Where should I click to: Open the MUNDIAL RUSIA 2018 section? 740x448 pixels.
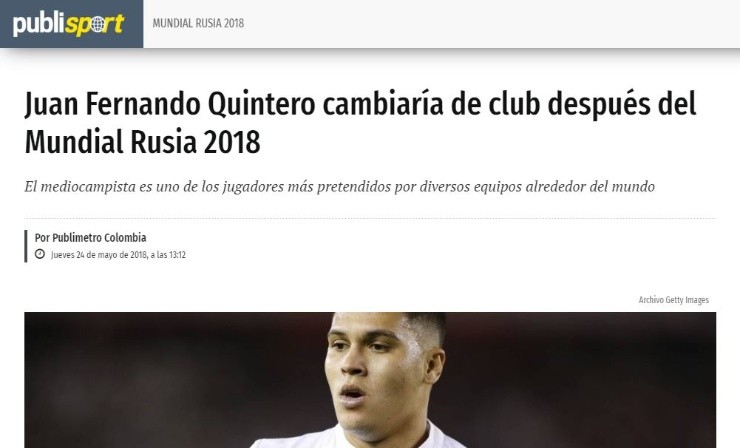(198, 23)
